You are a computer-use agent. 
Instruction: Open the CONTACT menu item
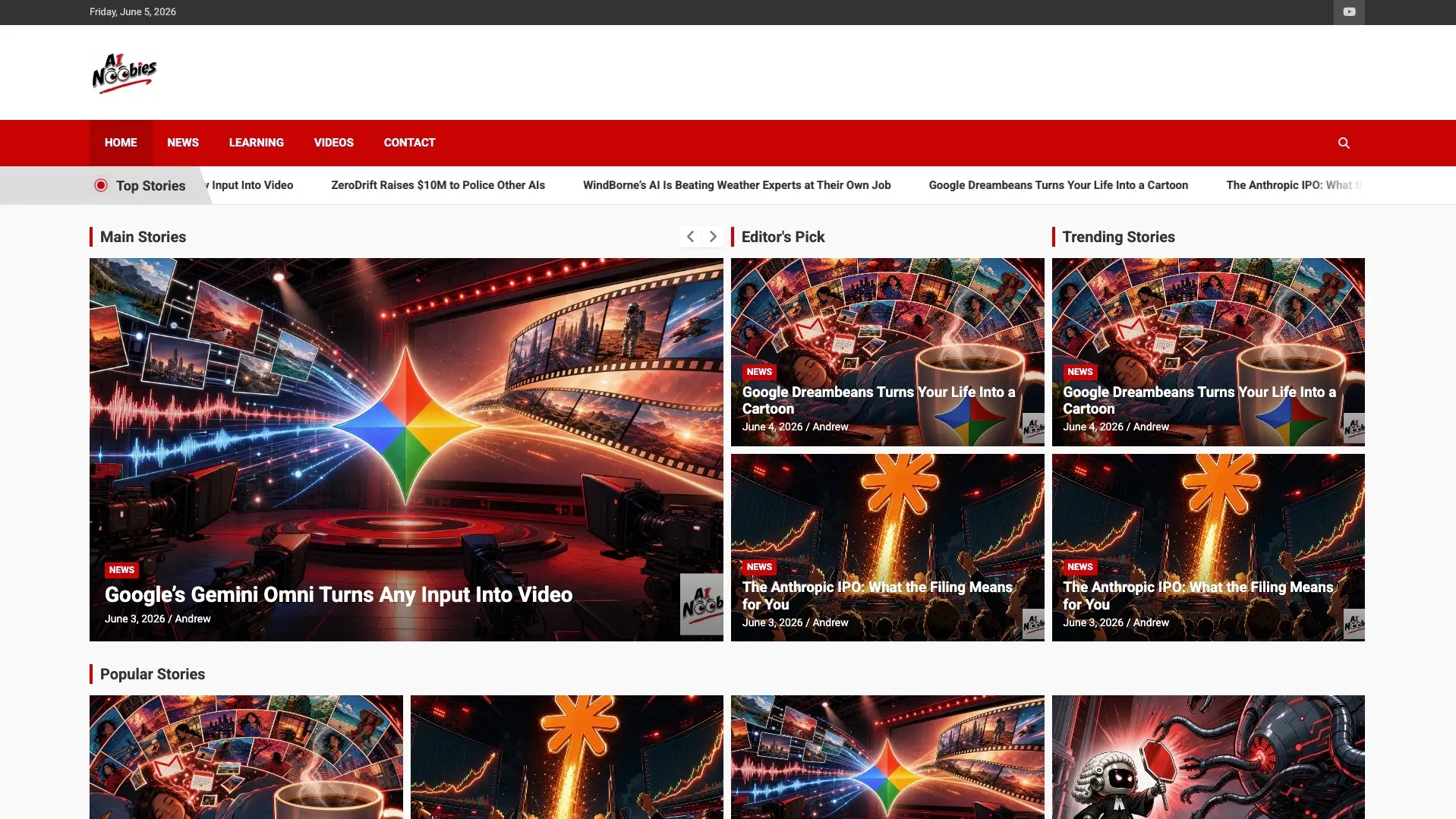410,143
